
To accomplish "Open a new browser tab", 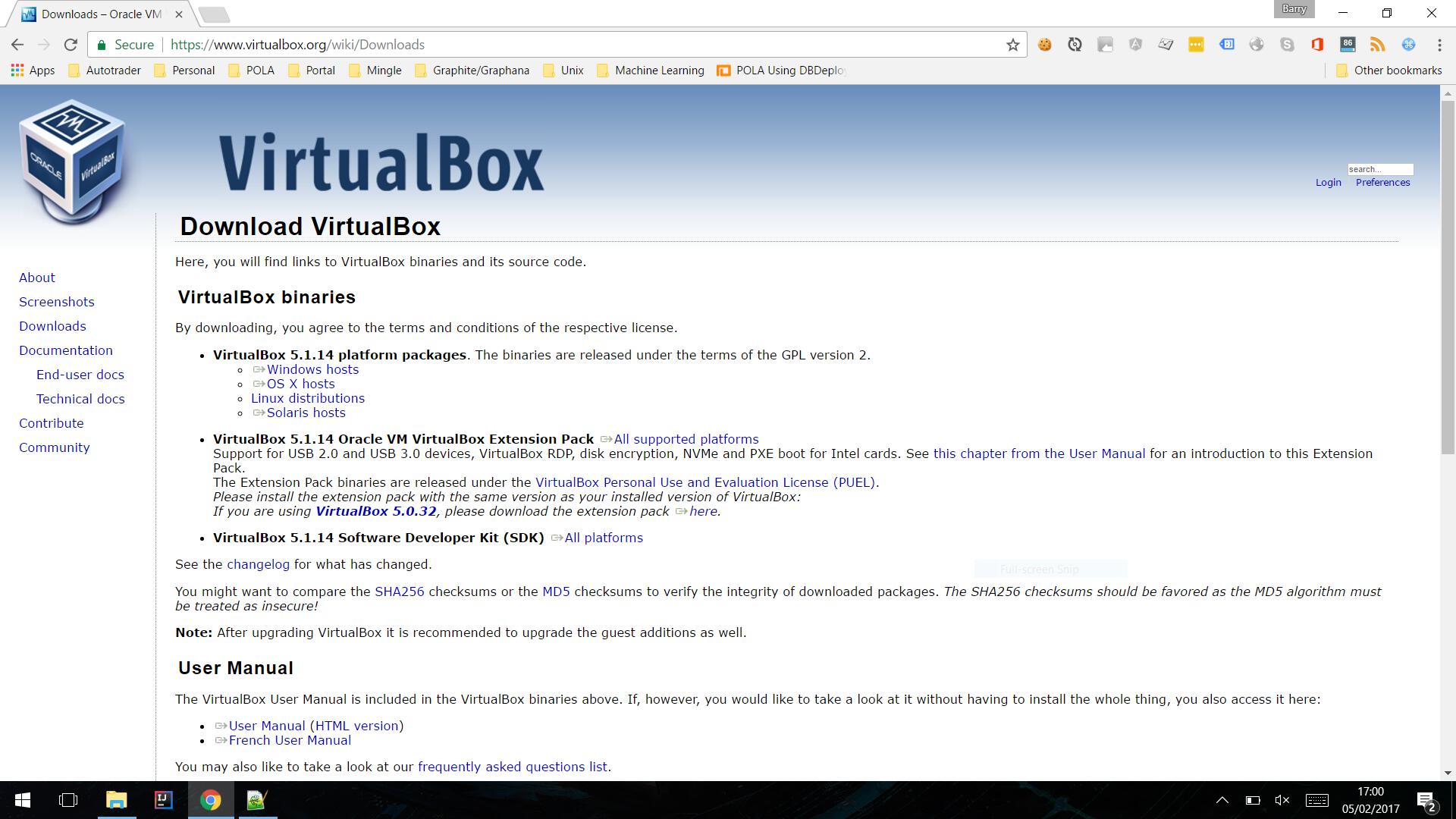I will tap(214, 14).
